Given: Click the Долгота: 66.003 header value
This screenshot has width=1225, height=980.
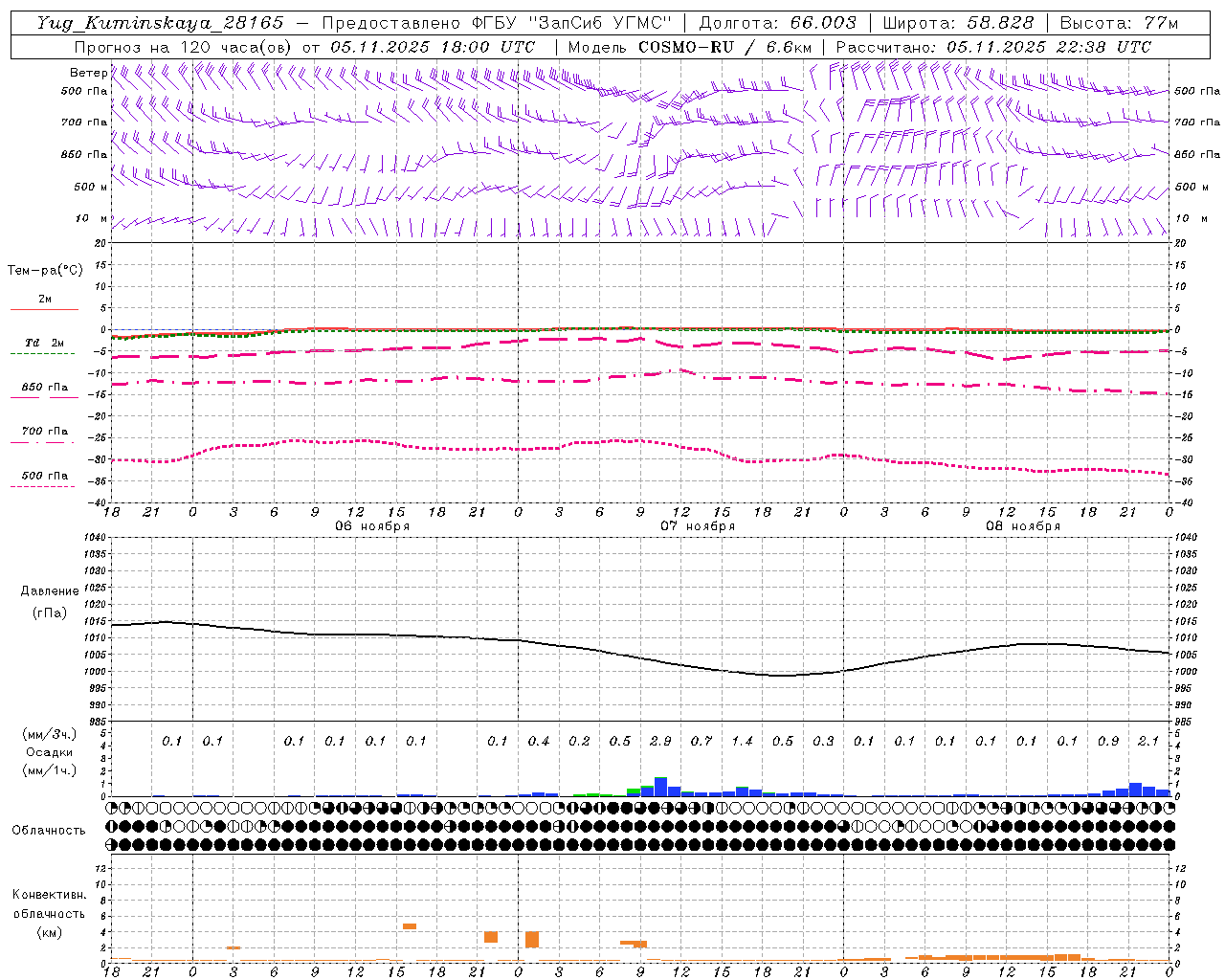Looking at the screenshot, I should point(778,23).
